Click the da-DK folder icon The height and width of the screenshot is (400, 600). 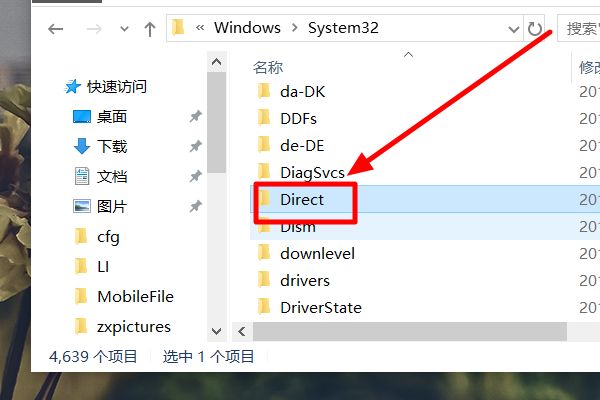point(264,91)
